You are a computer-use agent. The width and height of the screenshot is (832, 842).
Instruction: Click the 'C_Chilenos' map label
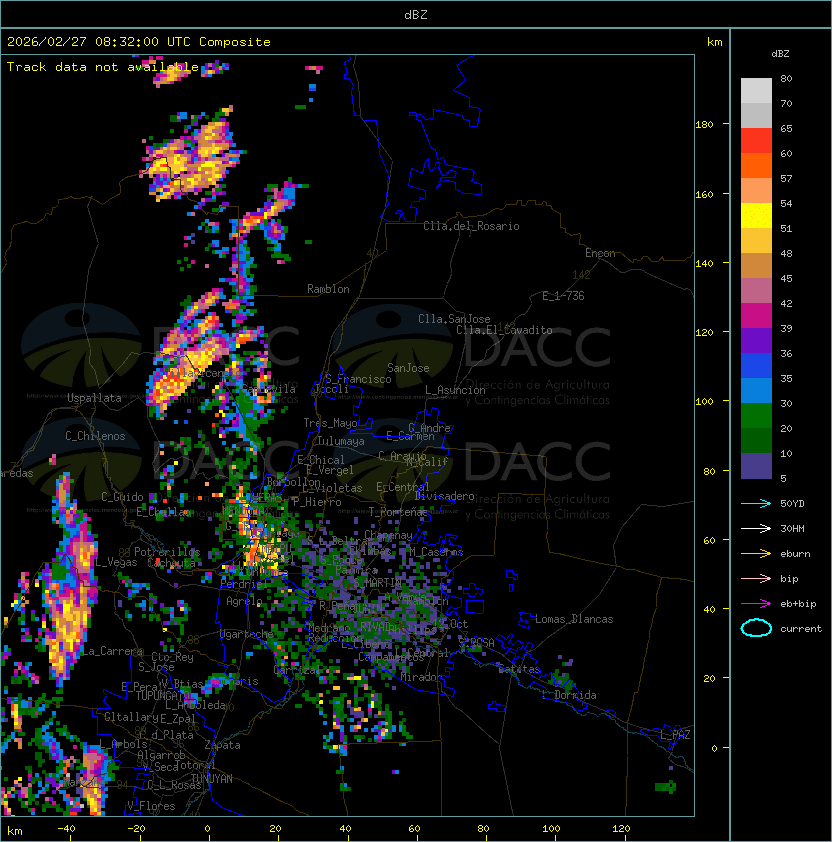tap(95, 436)
